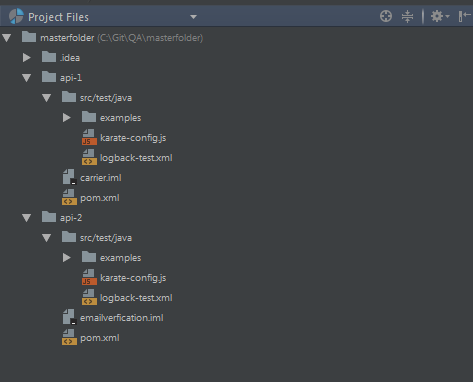The image size is (473, 382).
Task: Expand examples folder under api-1
Action: [67, 118]
